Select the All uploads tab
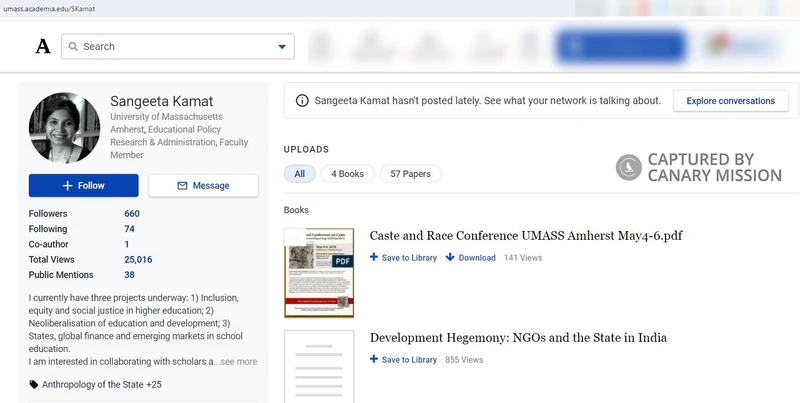This screenshot has height=403, width=800. [x=299, y=174]
